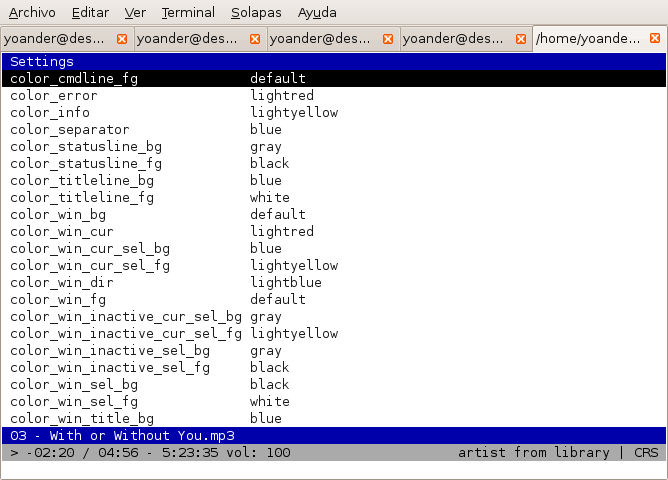Click the lightred value of color_error
The width and height of the screenshot is (668, 480).
tap(282, 95)
